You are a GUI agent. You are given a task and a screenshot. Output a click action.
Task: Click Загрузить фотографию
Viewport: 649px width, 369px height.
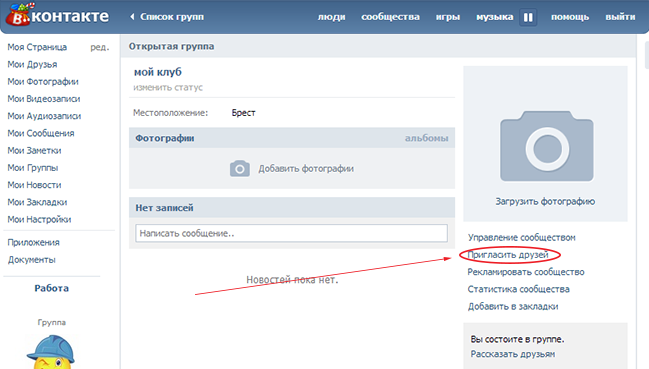click(x=545, y=201)
